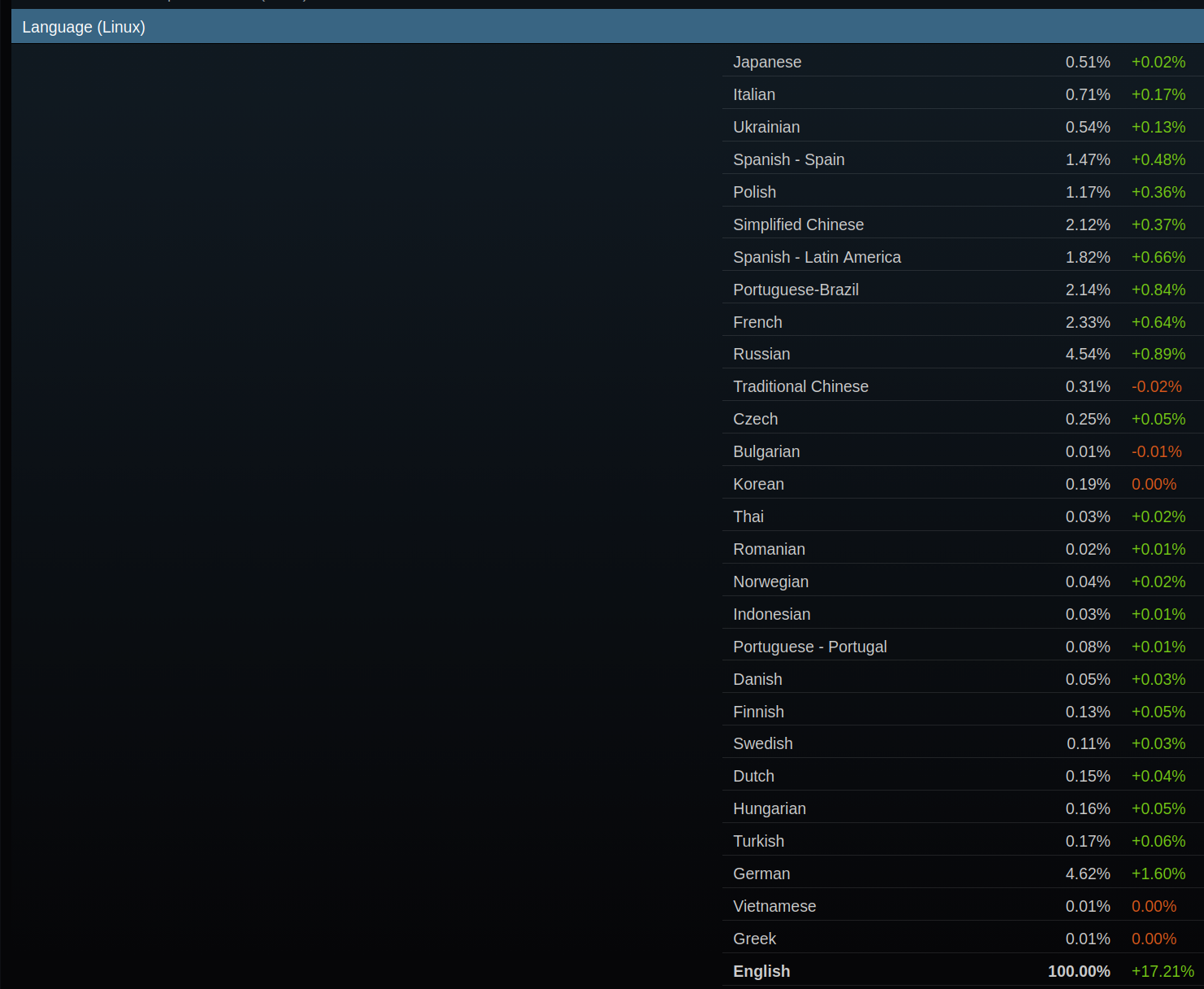Screen dimensions: 1204x989
Task: Select Simplified Chinese's +0.37% change
Action: click(1158, 224)
